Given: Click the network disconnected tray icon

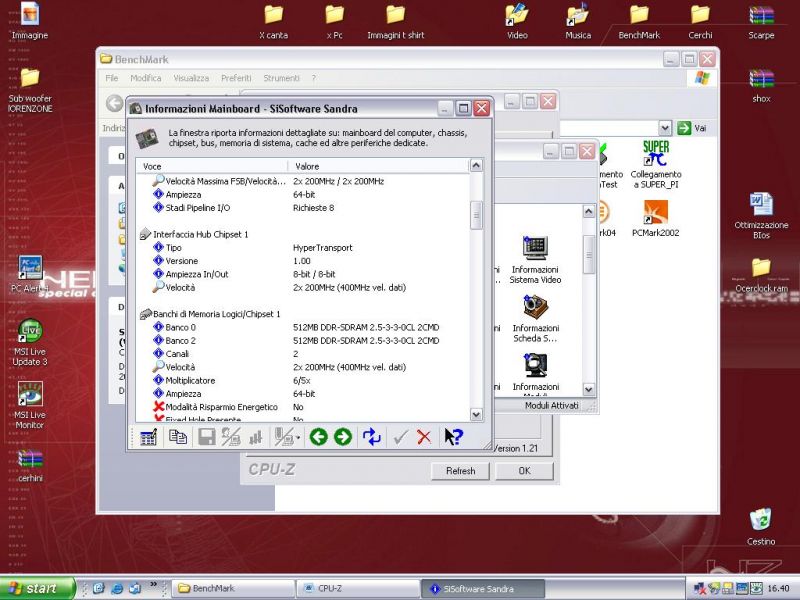Looking at the screenshot, I should tap(700, 588).
